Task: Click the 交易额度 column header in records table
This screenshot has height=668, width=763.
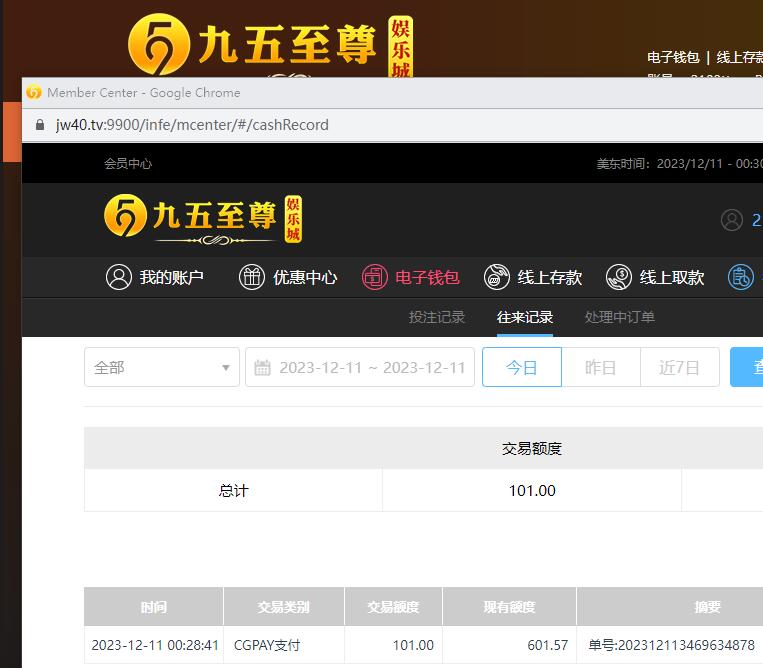Action: (393, 607)
